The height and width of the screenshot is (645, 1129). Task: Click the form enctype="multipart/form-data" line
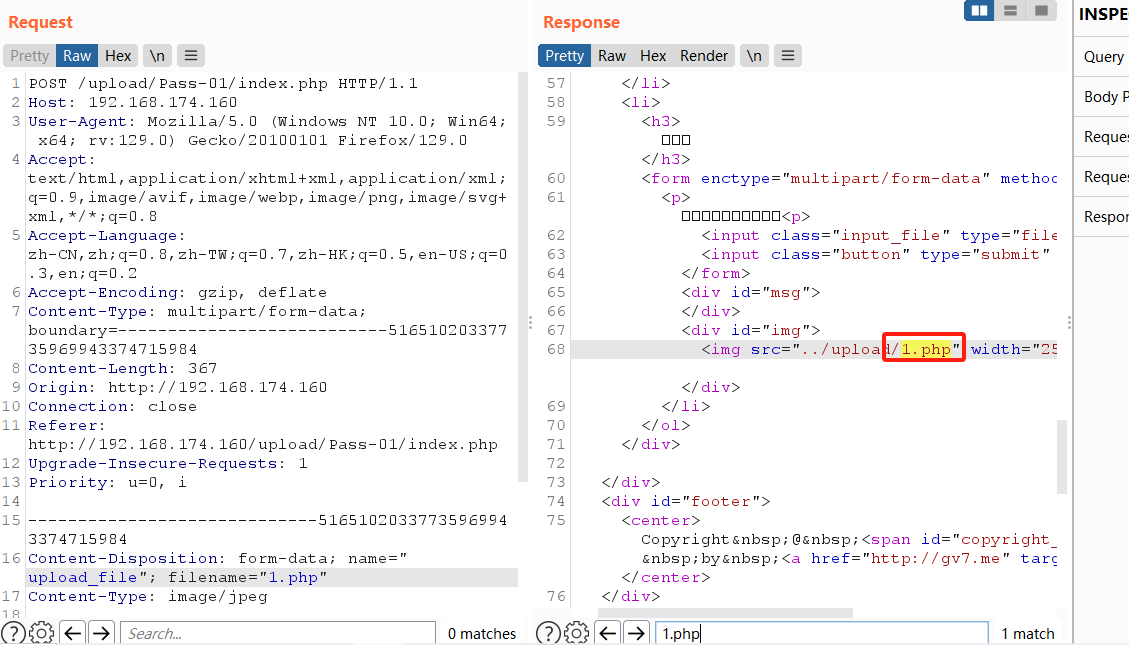[x=850, y=179]
